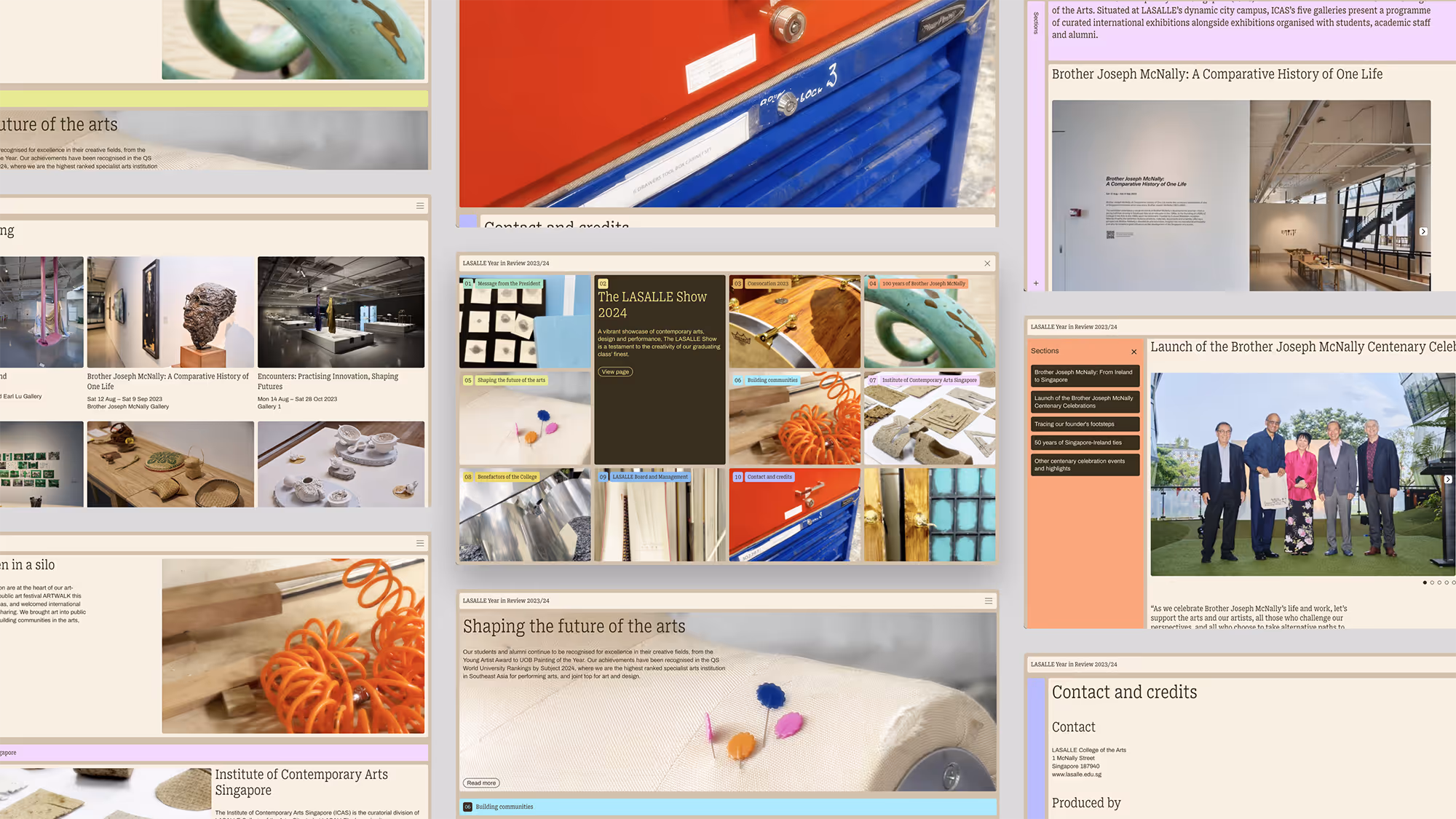Select 50 years of Singapore-Ireland ties section

(1085, 443)
